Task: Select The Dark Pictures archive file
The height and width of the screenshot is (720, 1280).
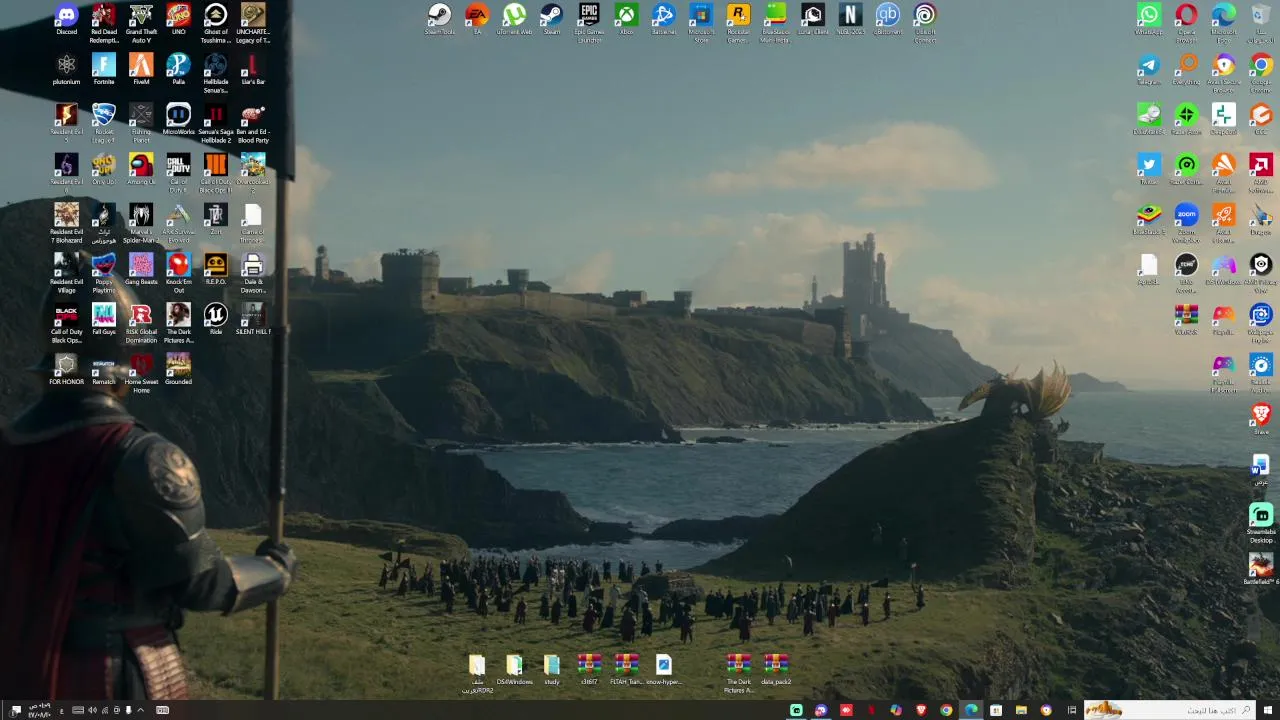Action: tap(738, 673)
